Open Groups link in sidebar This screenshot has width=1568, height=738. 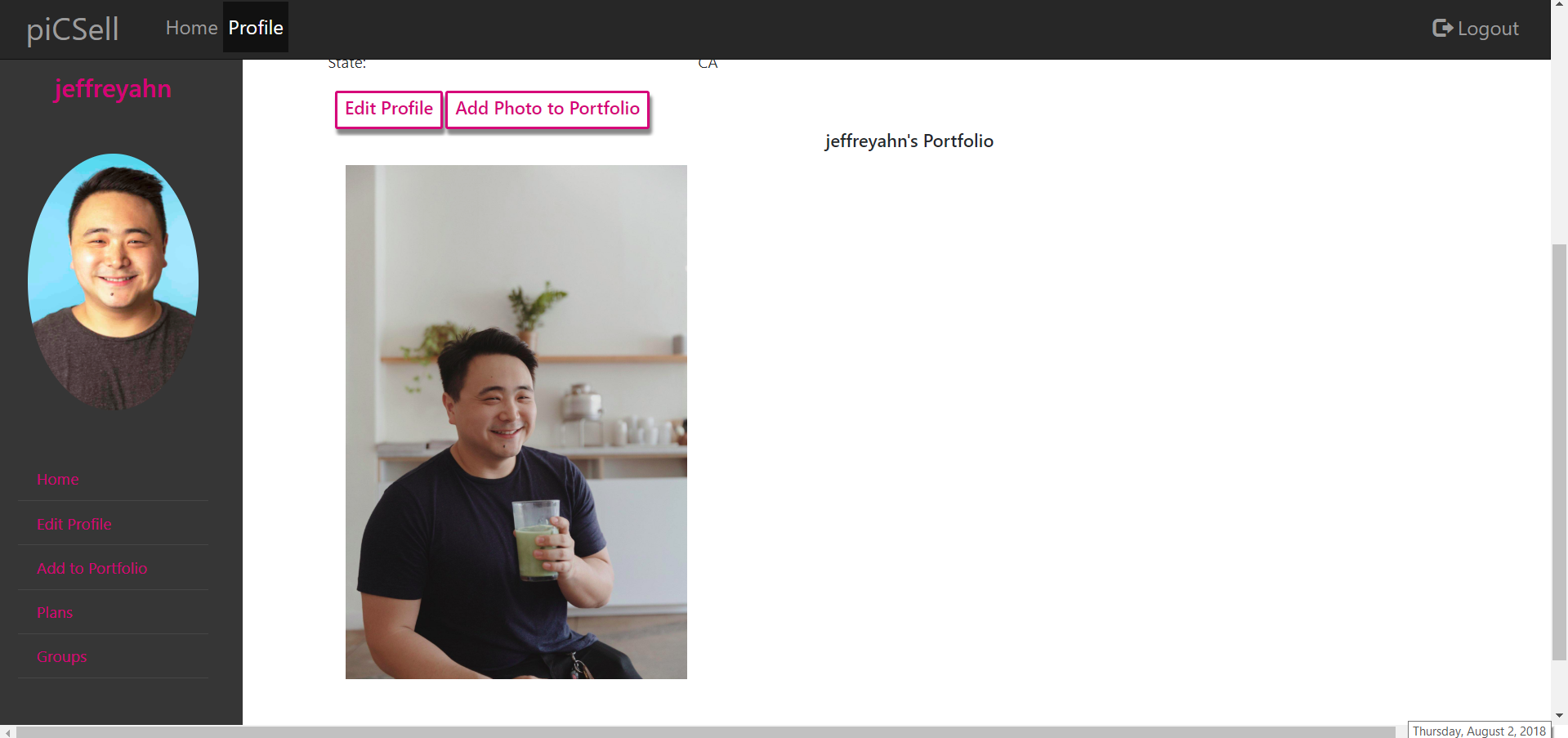[62, 656]
